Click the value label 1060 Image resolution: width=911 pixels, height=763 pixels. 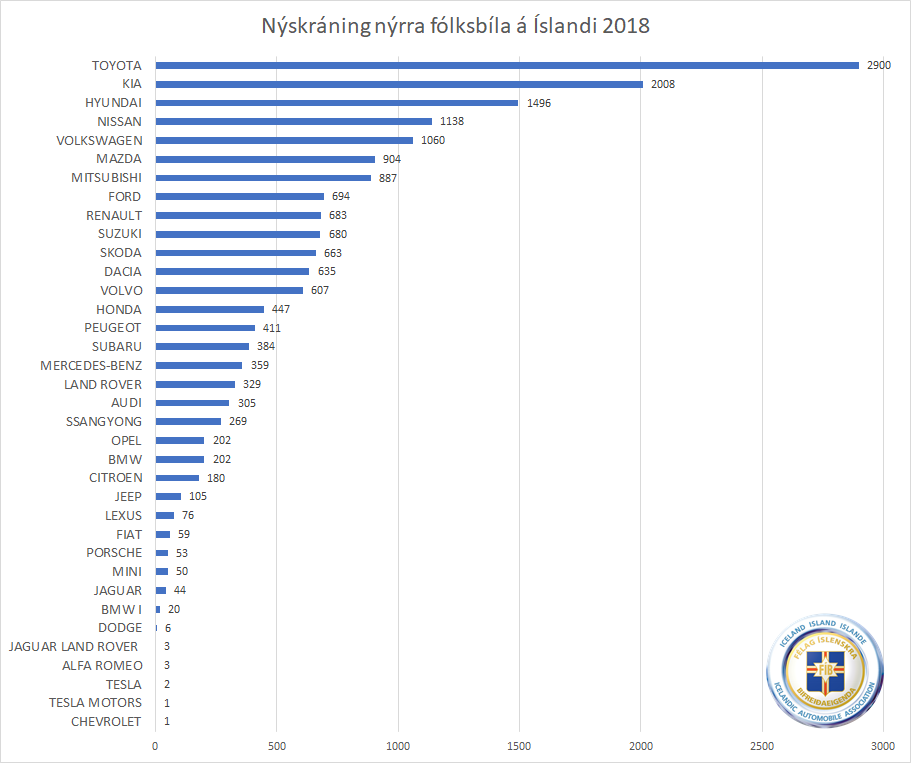click(x=433, y=140)
